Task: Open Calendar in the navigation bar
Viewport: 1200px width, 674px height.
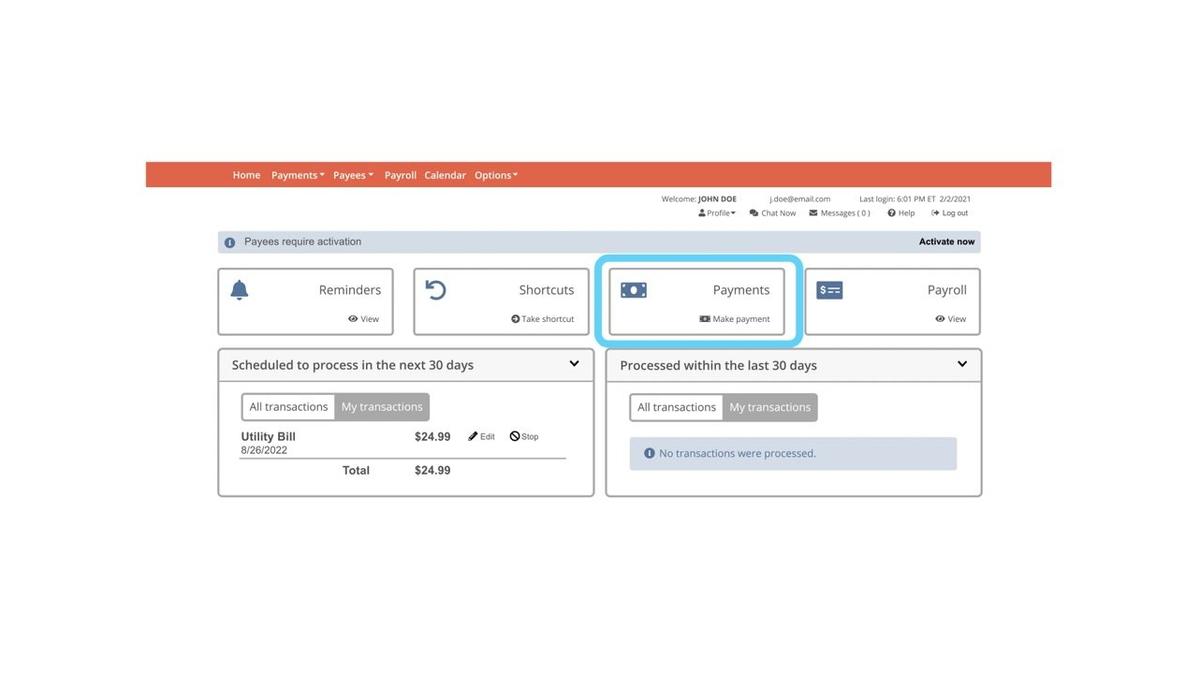Action: 445,175
